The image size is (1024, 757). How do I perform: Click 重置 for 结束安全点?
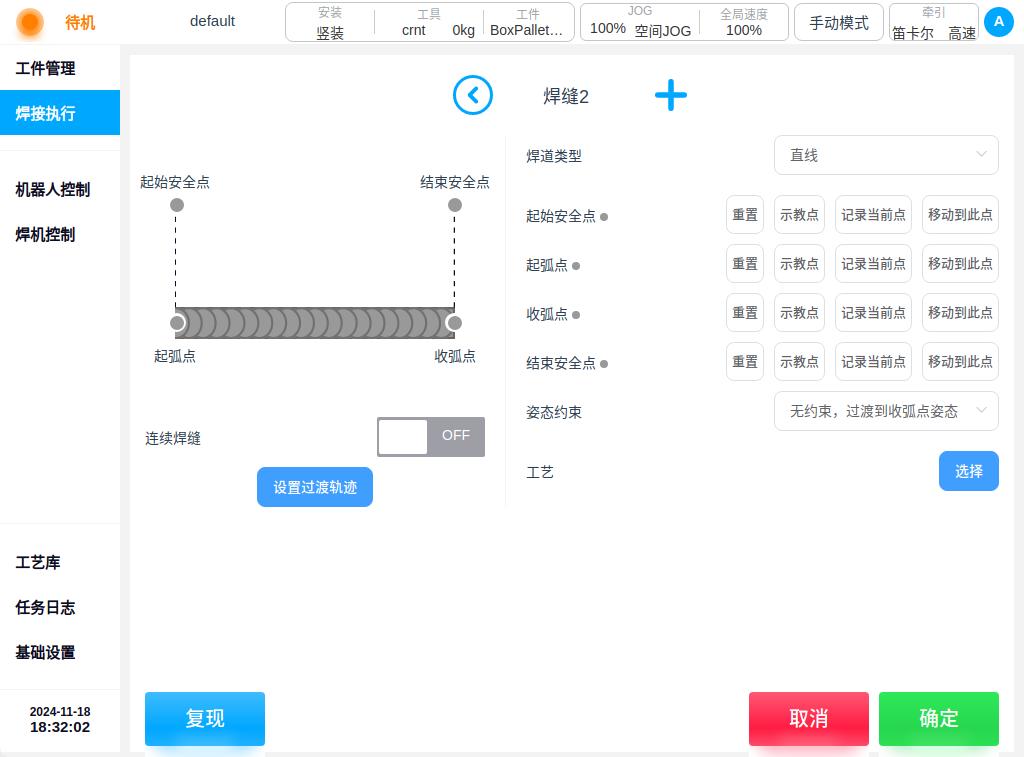pyautogui.click(x=745, y=362)
